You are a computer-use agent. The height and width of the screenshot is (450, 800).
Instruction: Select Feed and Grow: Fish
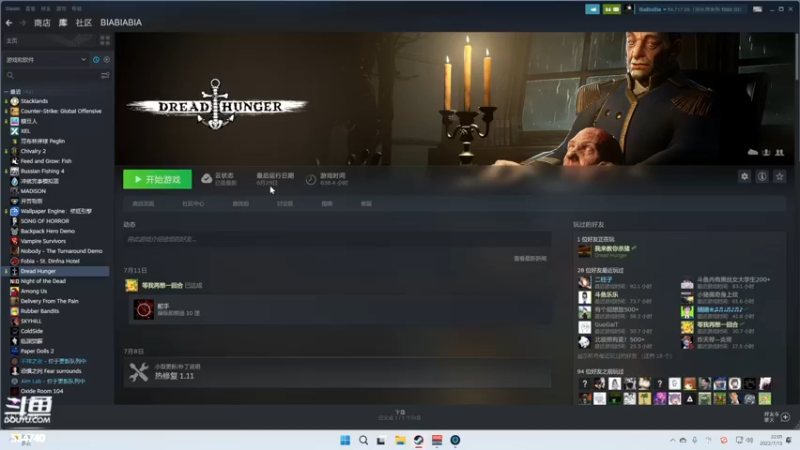coord(46,161)
